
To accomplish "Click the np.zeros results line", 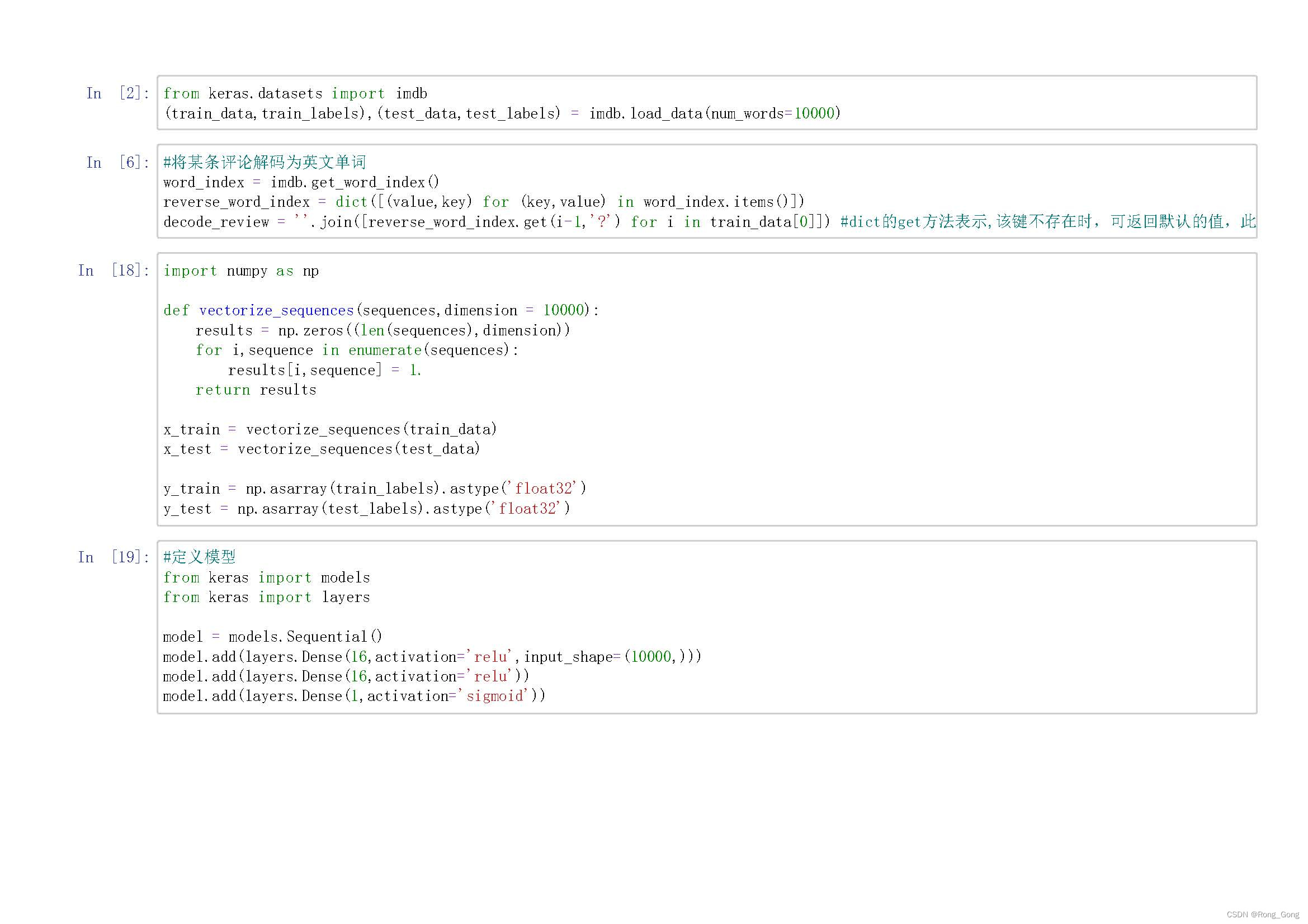I will [x=383, y=331].
